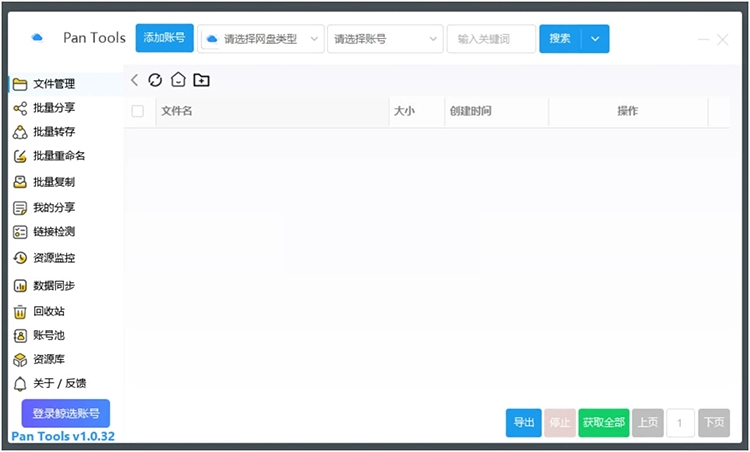Click the new folder icon
Screen dimensions: 750x452
coord(201,80)
